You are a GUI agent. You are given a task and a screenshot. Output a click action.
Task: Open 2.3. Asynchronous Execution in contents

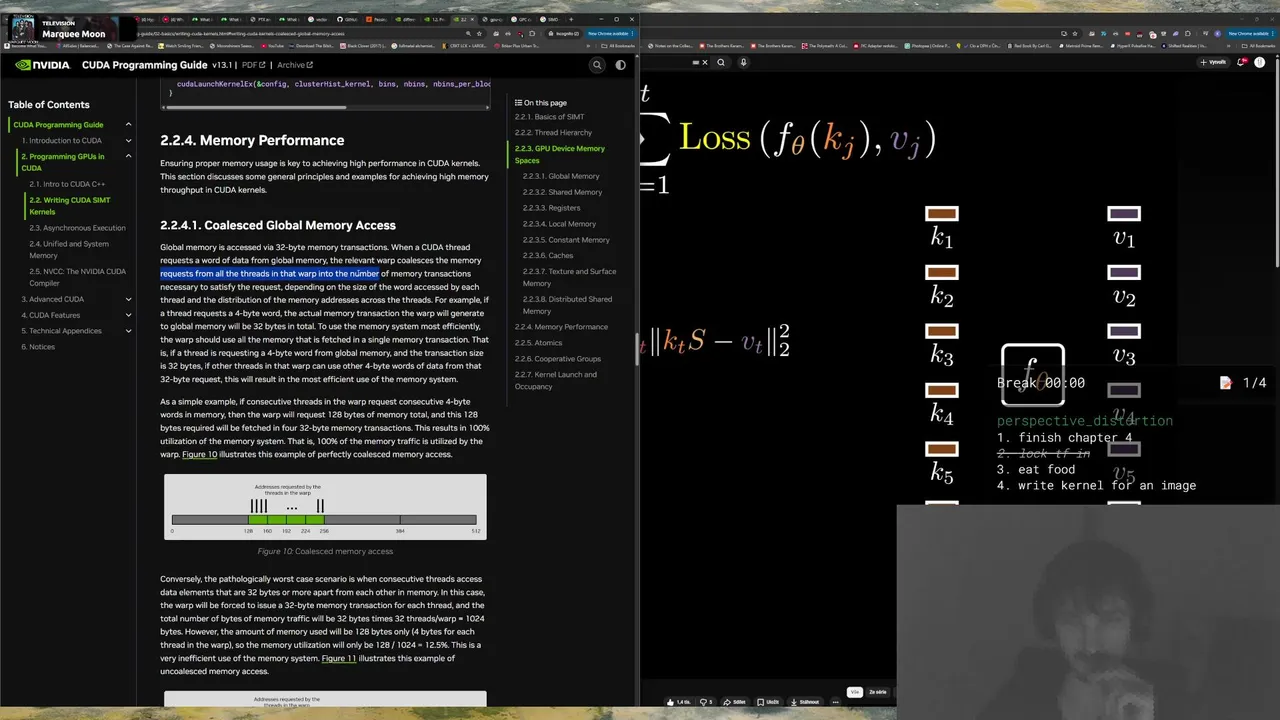click(x=77, y=228)
